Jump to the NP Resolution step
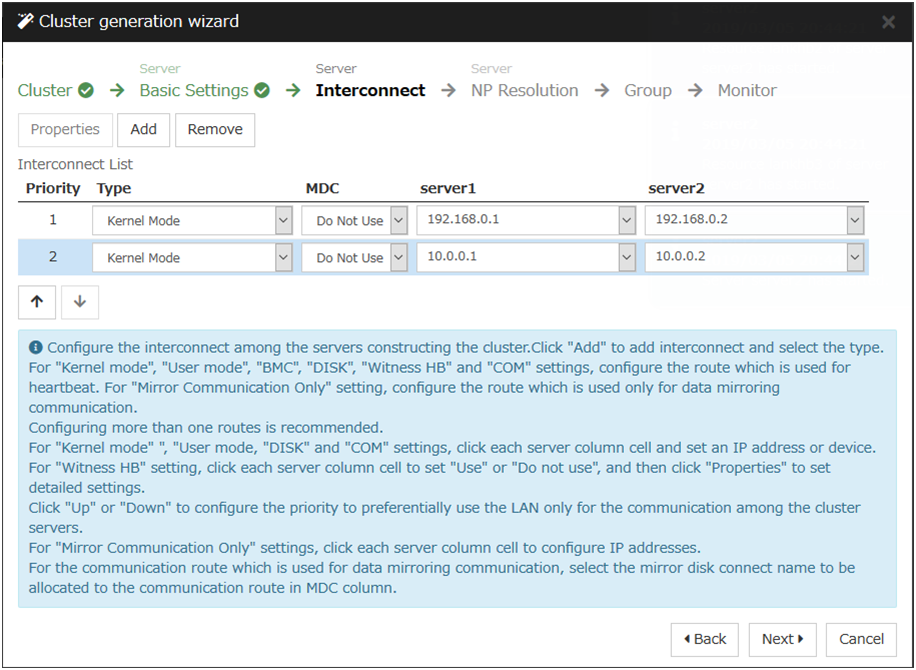 524,91
